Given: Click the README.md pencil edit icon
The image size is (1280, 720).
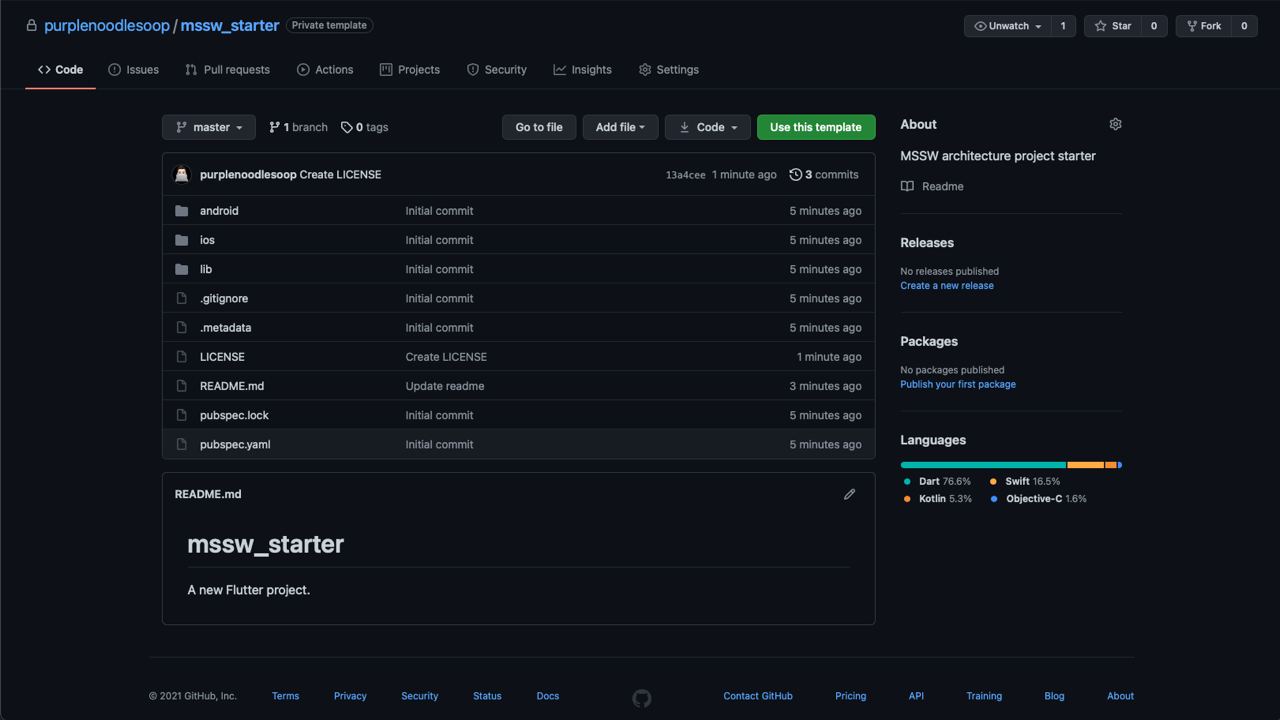Looking at the screenshot, I should click(x=849, y=494).
